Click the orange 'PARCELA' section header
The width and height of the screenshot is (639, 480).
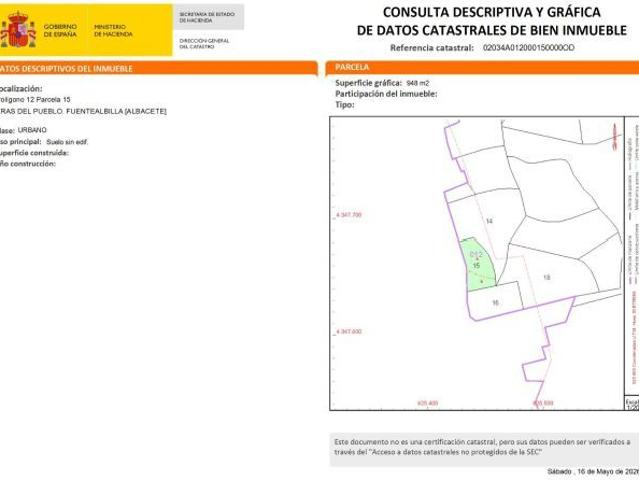(x=352, y=67)
